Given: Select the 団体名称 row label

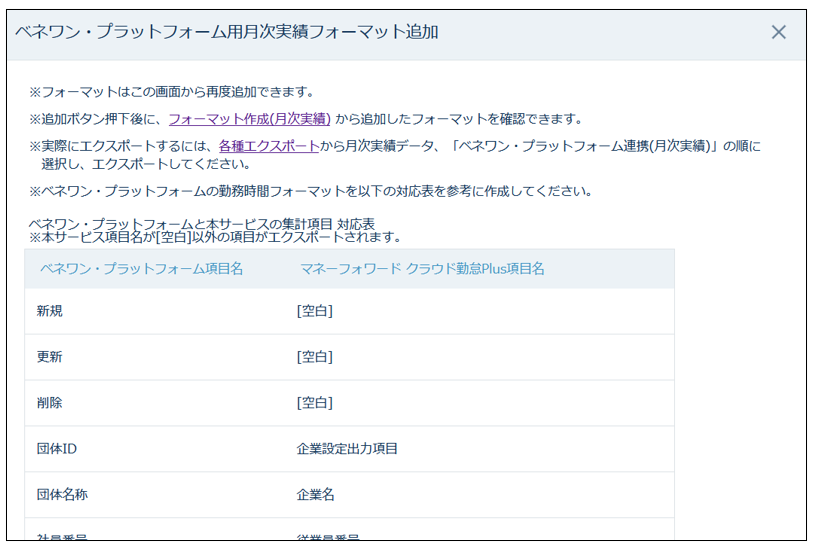Looking at the screenshot, I should tap(62, 494).
